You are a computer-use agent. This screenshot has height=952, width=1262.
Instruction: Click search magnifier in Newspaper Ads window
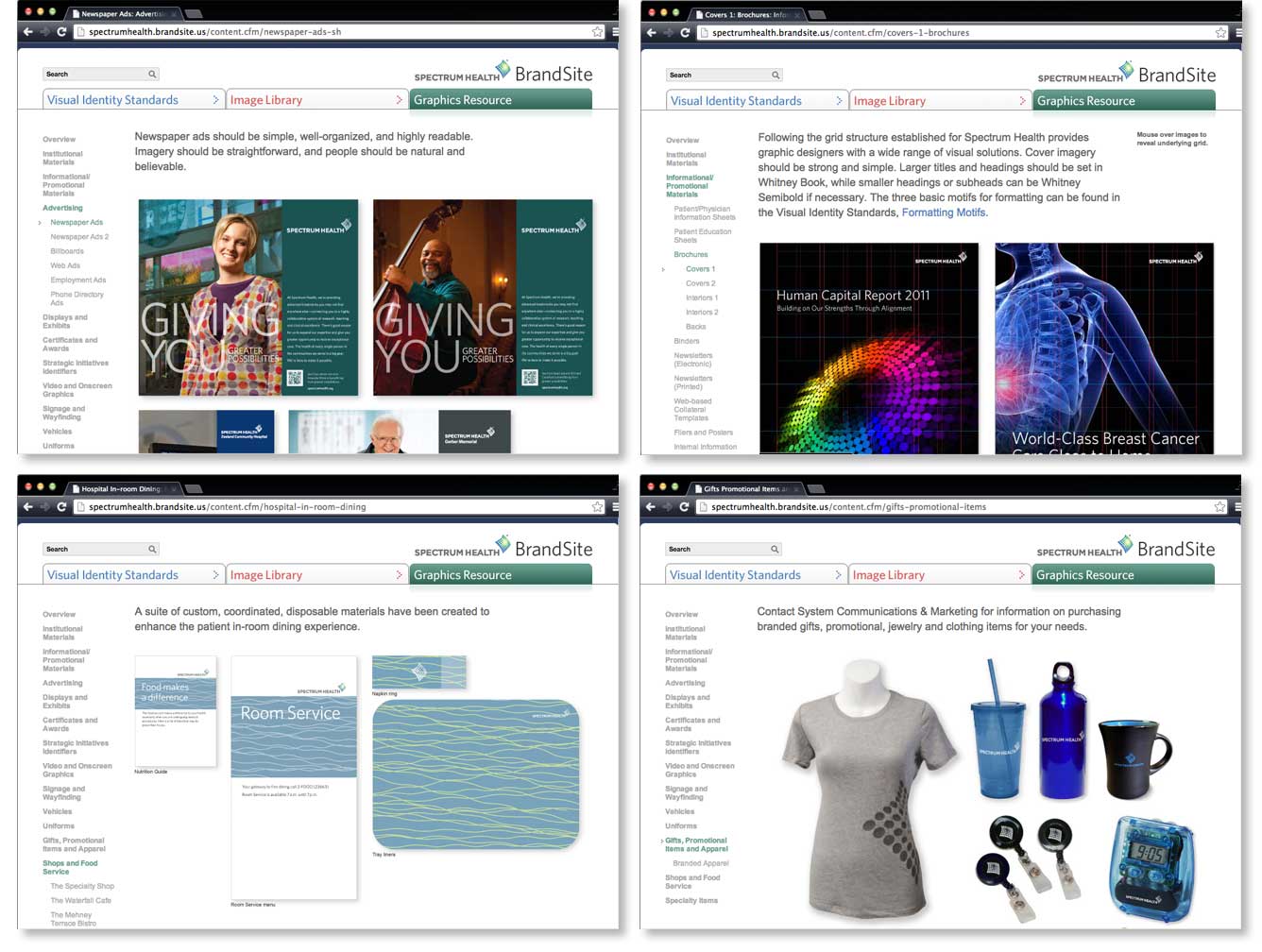[151, 74]
